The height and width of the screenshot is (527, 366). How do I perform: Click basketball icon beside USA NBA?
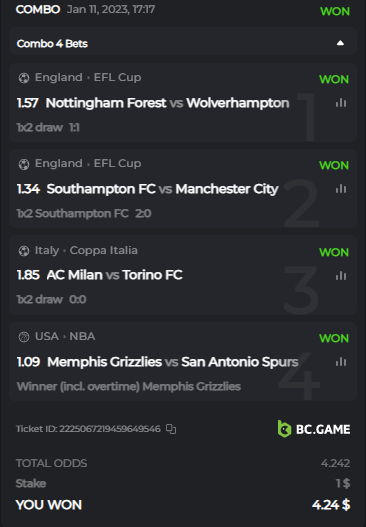coord(24,337)
